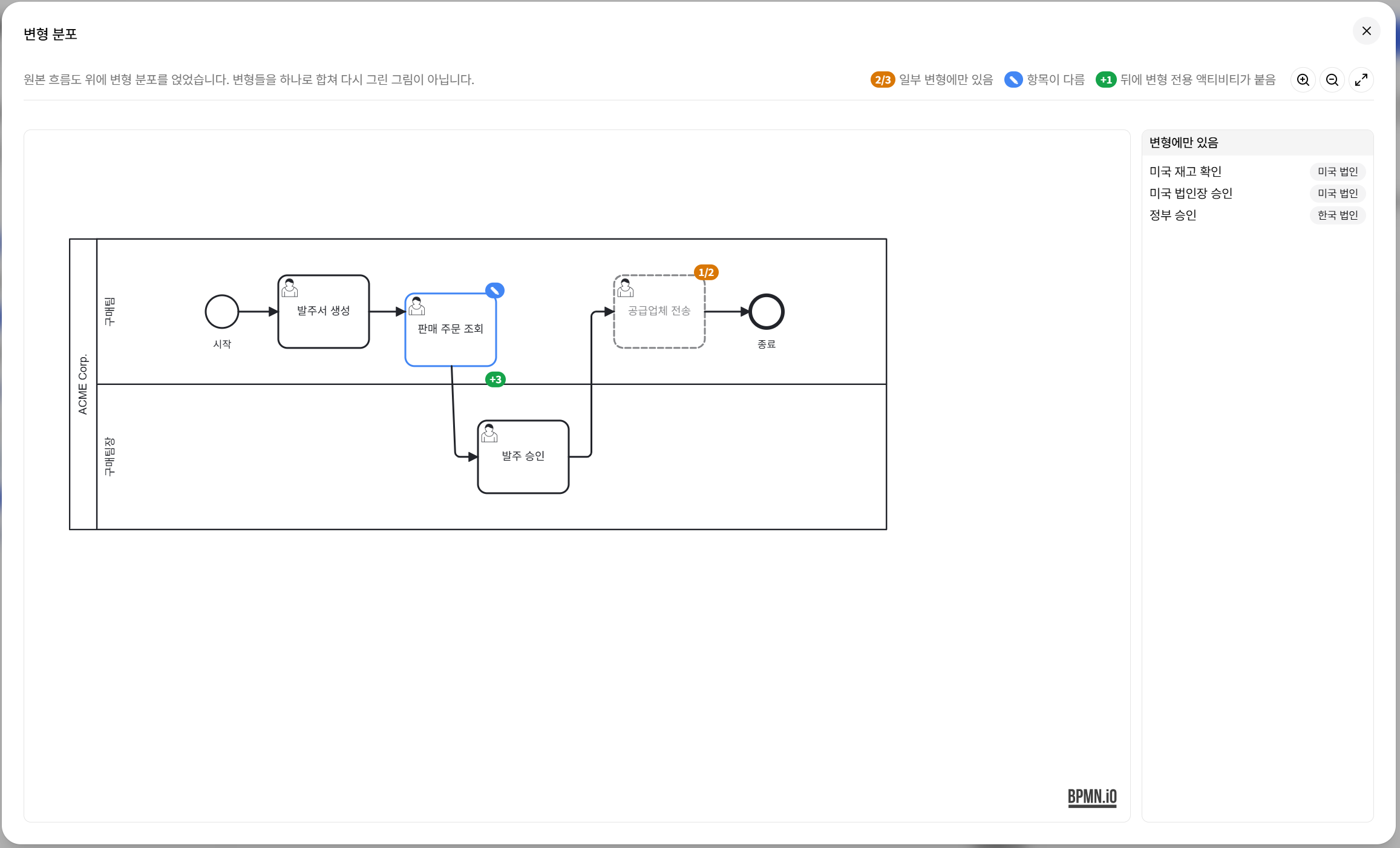
Task: Click the user icon on 발주서 생성
Action: (x=290, y=288)
